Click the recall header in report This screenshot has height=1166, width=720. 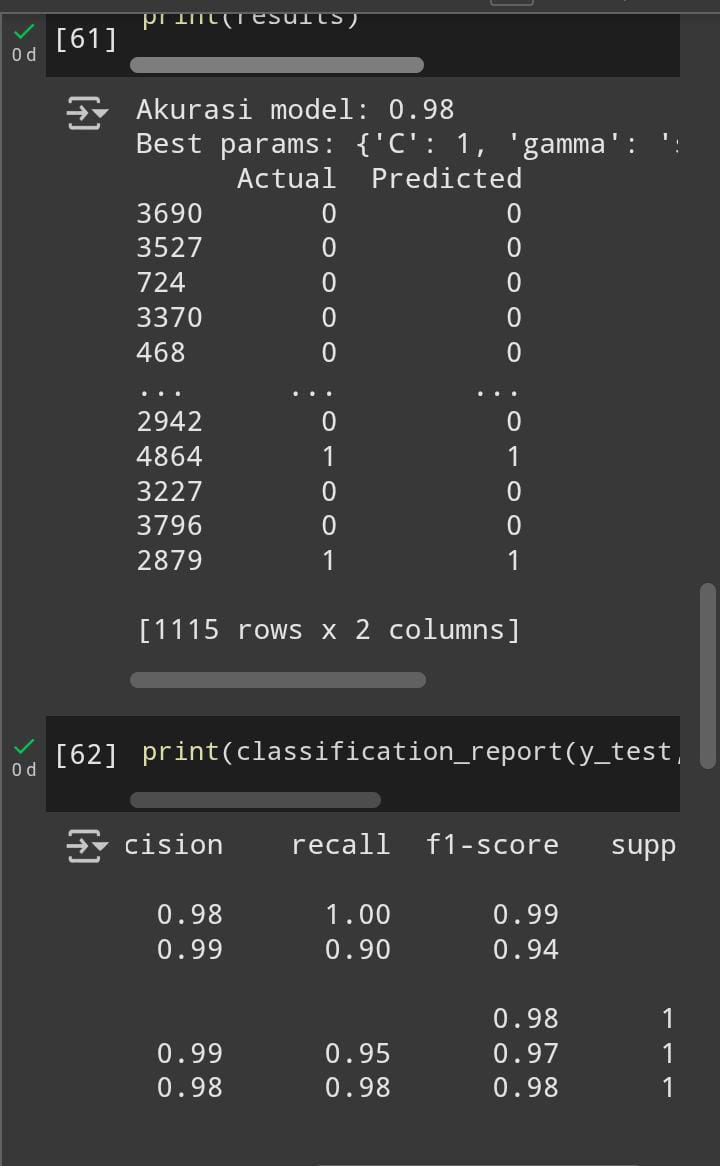pos(341,845)
